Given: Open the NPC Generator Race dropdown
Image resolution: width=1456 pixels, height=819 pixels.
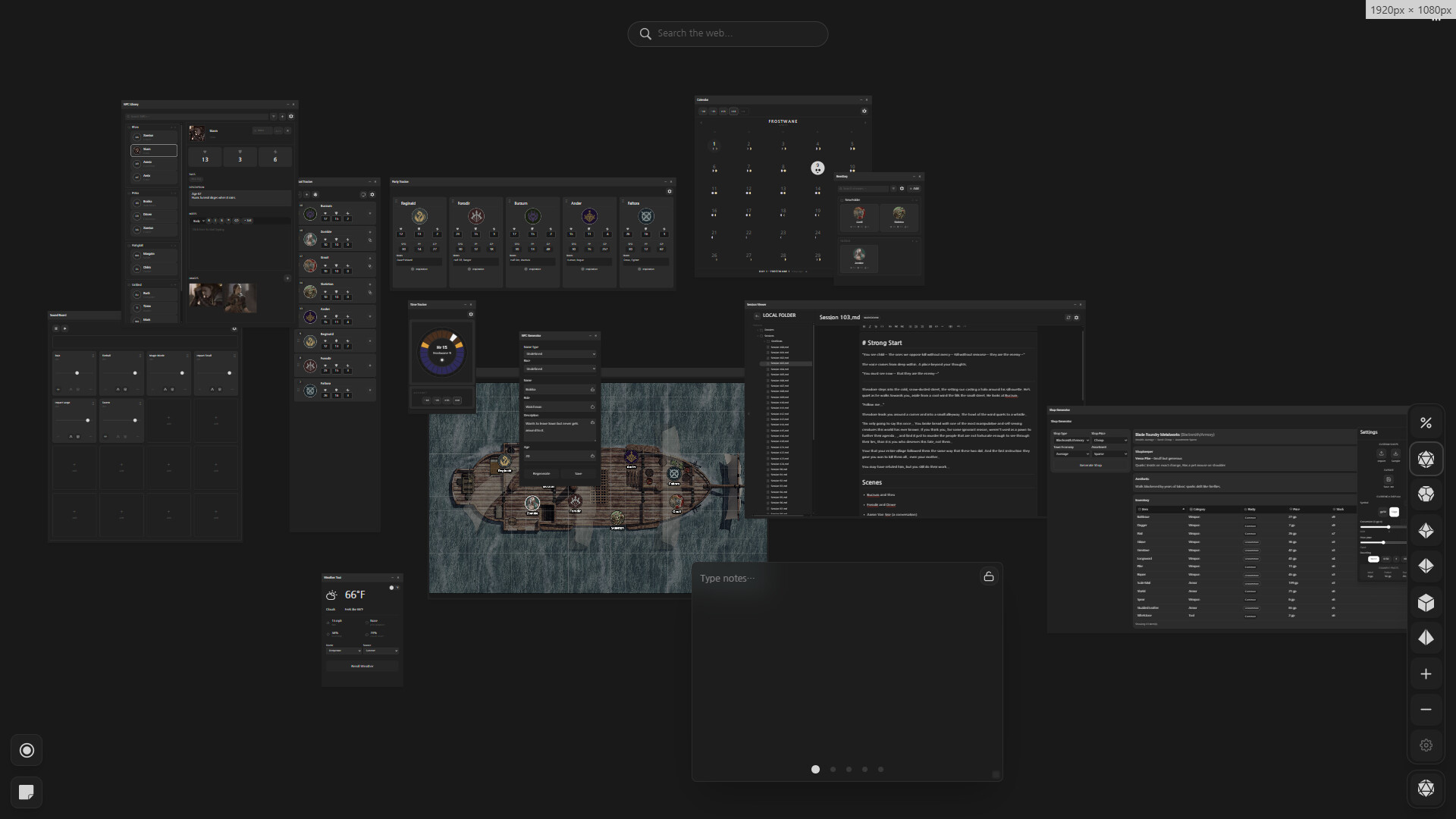Looking at the screenshot, I should click(560, 369).
